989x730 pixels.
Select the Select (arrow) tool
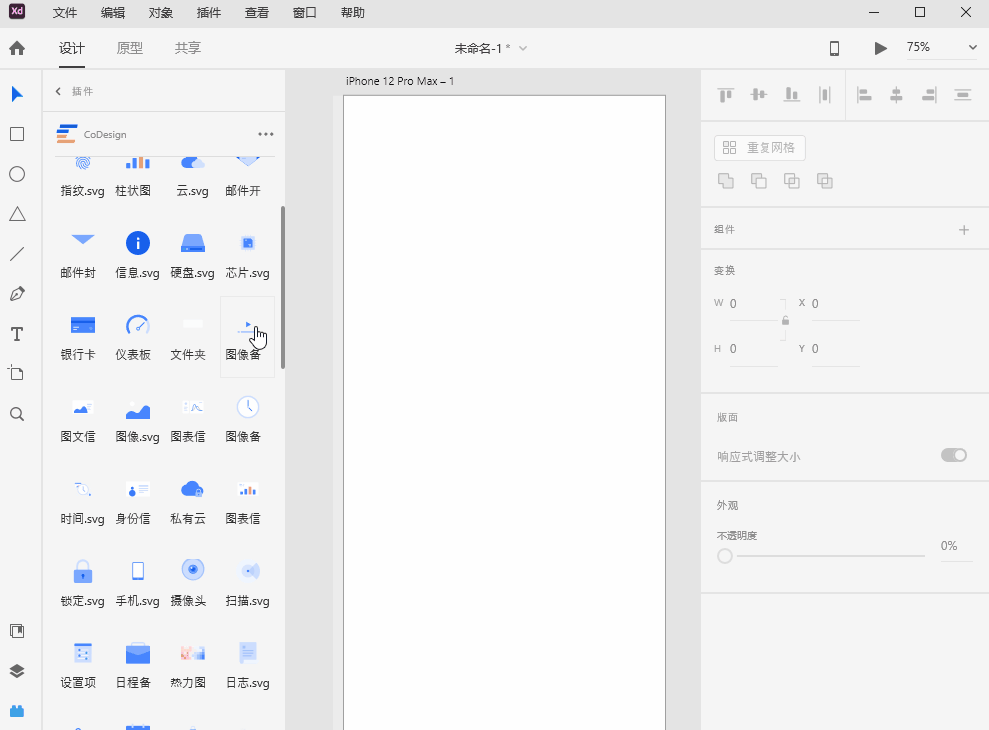pos(17,94)
